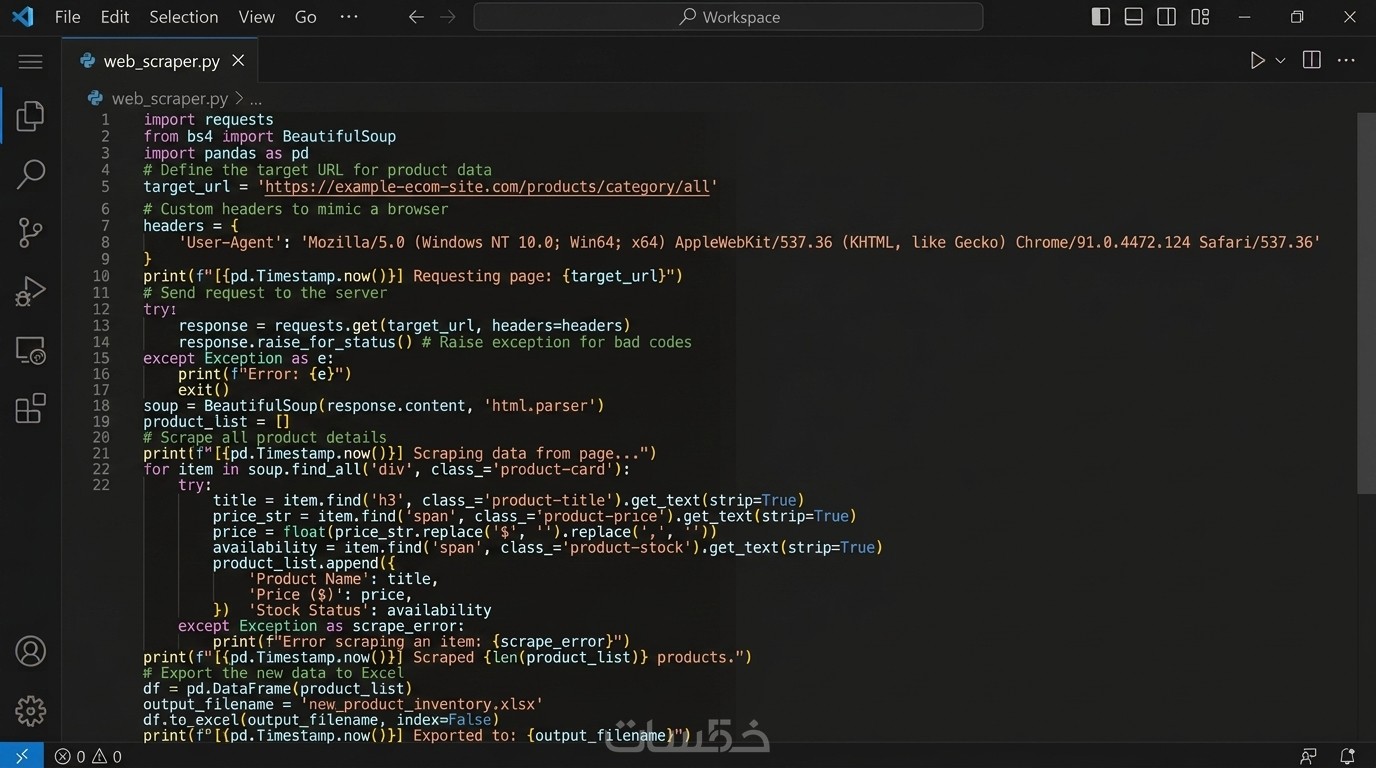Screen dimensions: 1376x768
Task: Click line number 12 in the gutter
Action: (101, 309)
